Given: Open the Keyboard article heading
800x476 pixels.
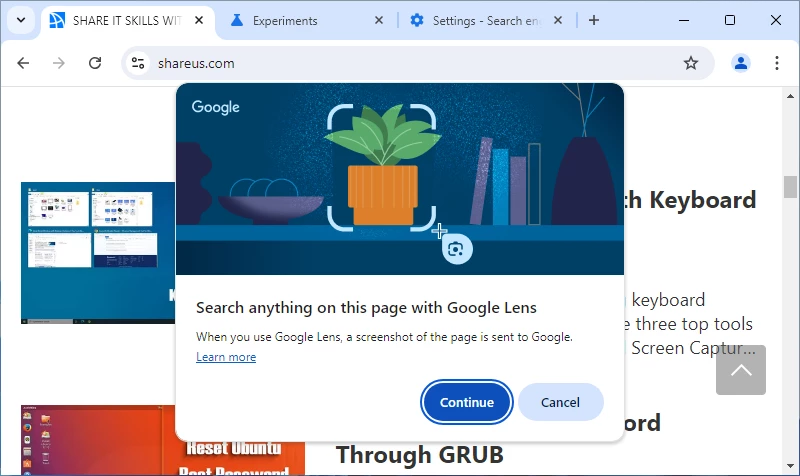Looking at the screenshot, I should click(690, 200).
